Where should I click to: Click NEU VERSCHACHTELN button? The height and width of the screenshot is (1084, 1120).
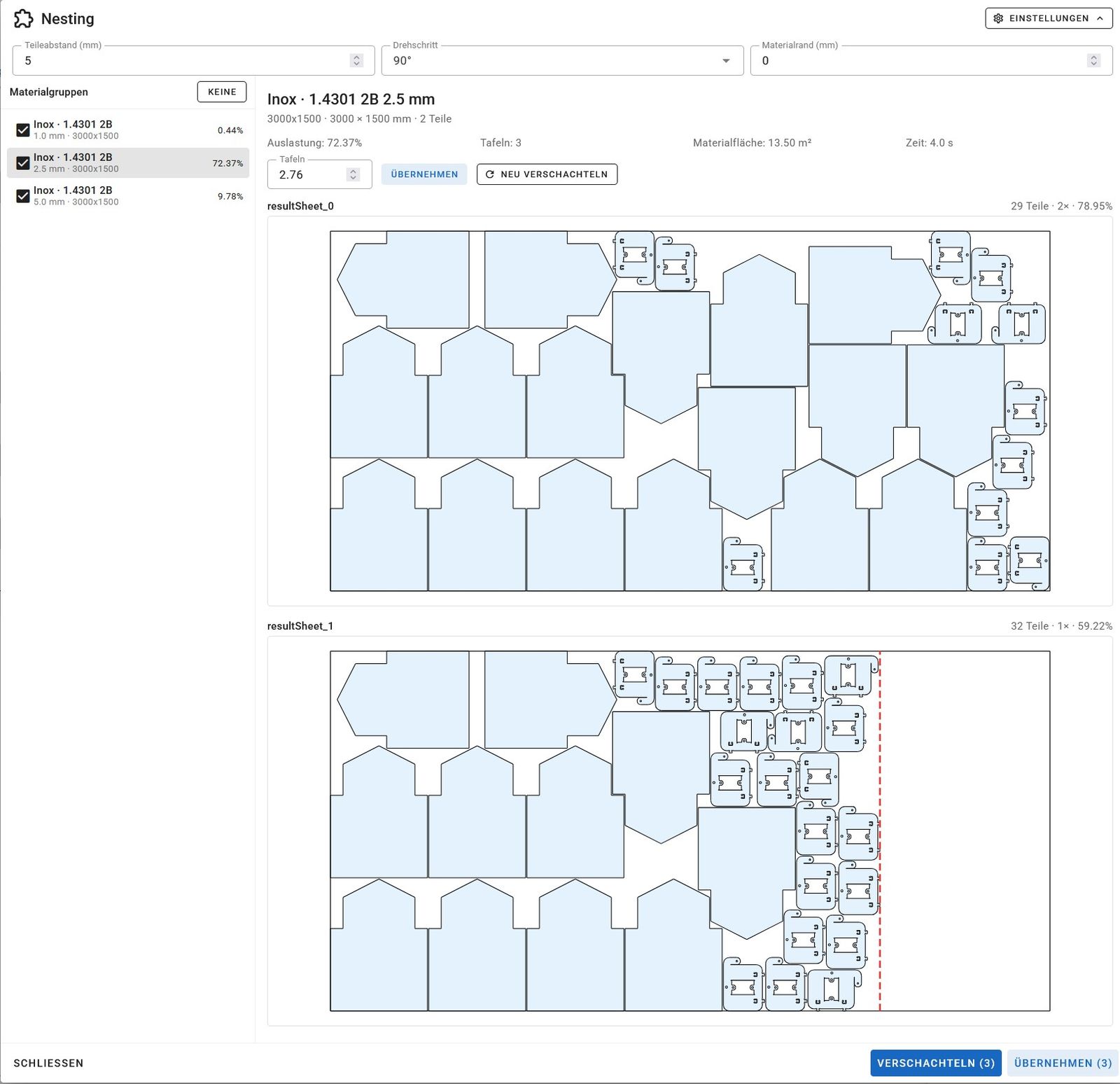(x=547, y=174)
